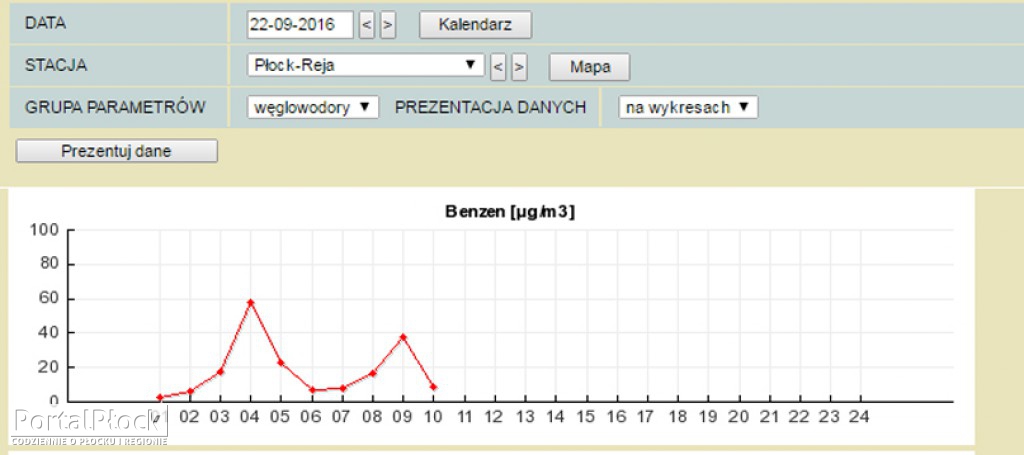The image size is (1024, 455).
Task: Click the date field showing 22-09-2016
Action: (x=300, y=25)
